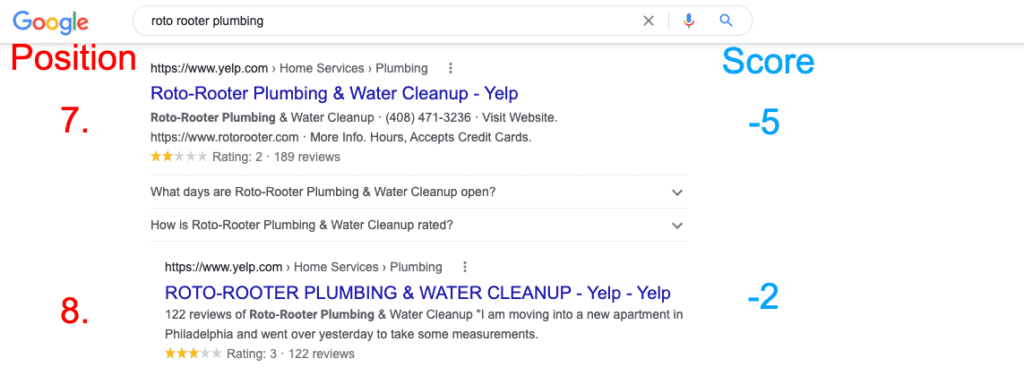This screenshot has height=376, width=1024.
Task: Click the search field containing "roto rooter plumbing"
Action: pyautogui.click(x=392, y=21)
